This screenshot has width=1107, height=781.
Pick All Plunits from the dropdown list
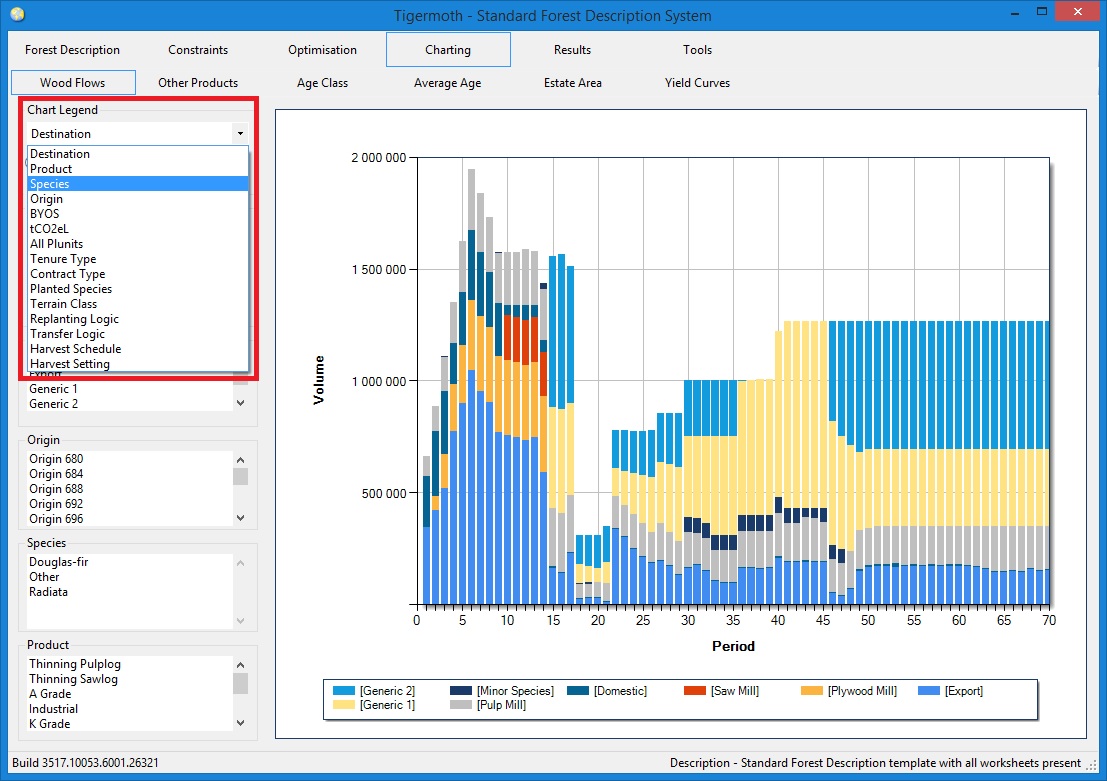tap(138, 244)
